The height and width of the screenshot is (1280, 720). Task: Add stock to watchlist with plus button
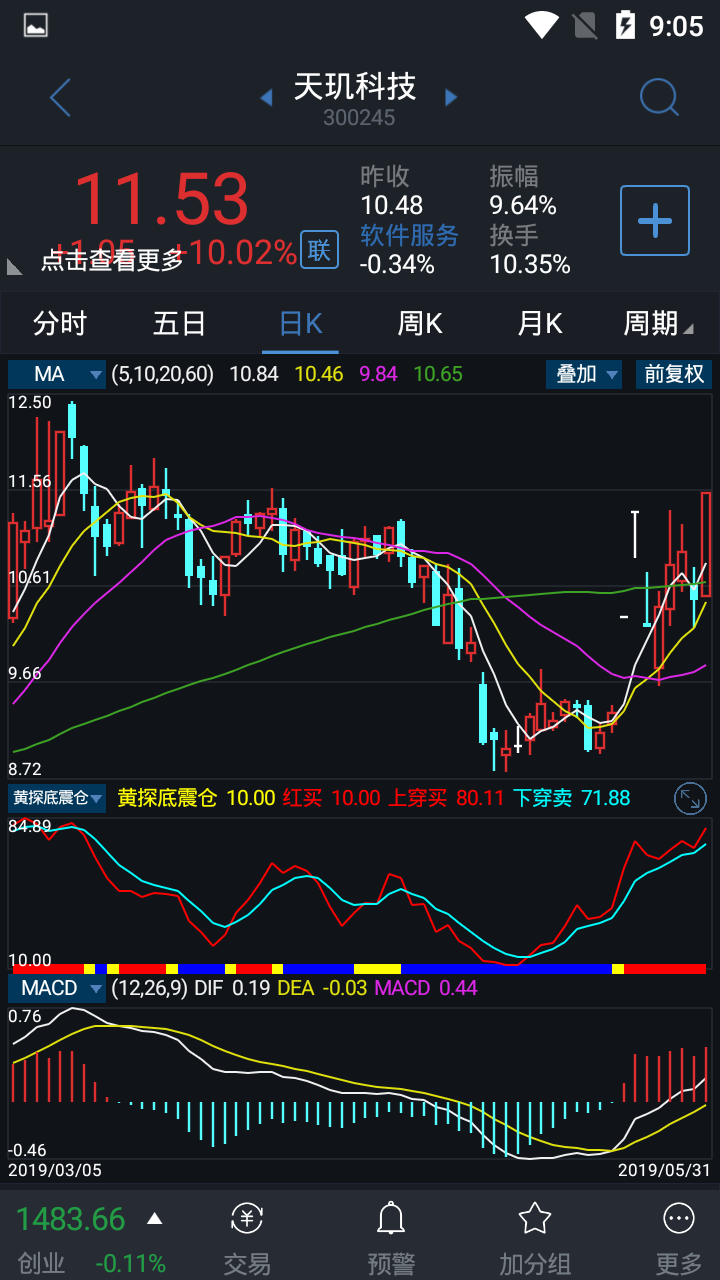coord(655,220)
